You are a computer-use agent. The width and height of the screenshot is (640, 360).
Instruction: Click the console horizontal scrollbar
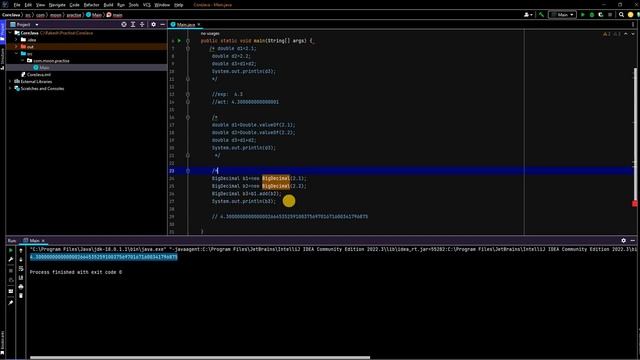pos(200,358)
